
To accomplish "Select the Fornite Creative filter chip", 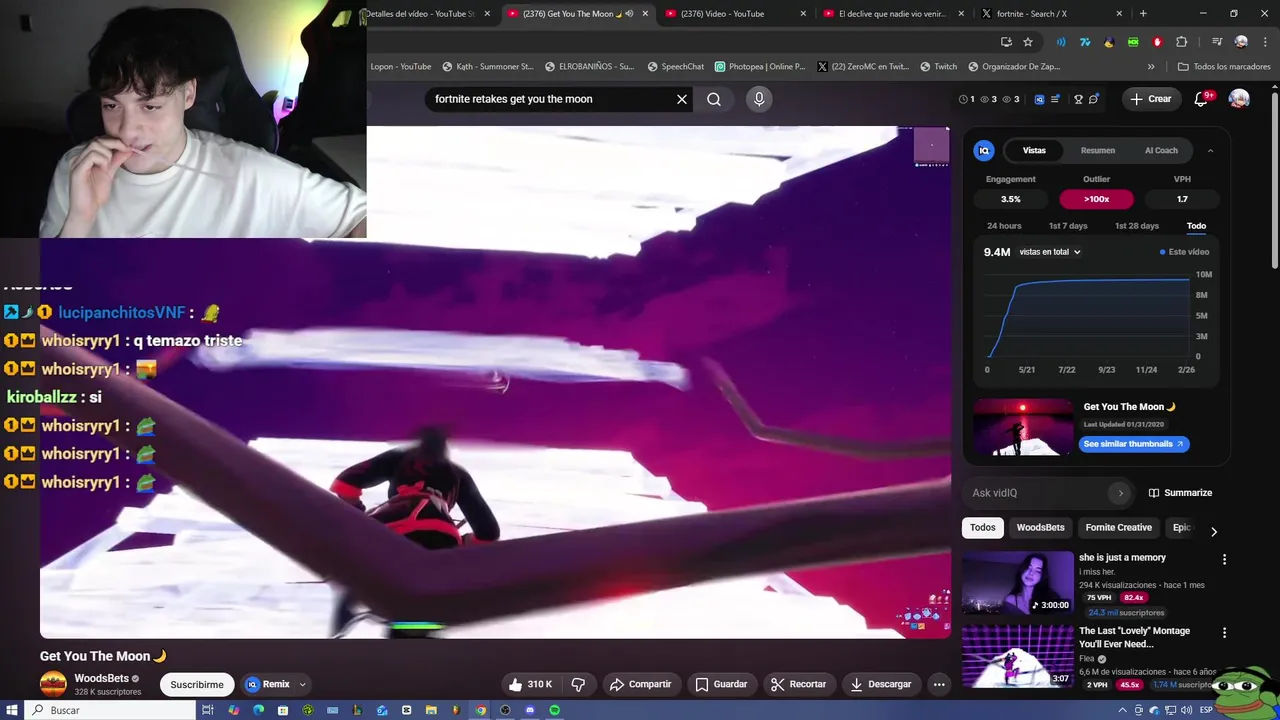I will click(x=1118, y=528).
